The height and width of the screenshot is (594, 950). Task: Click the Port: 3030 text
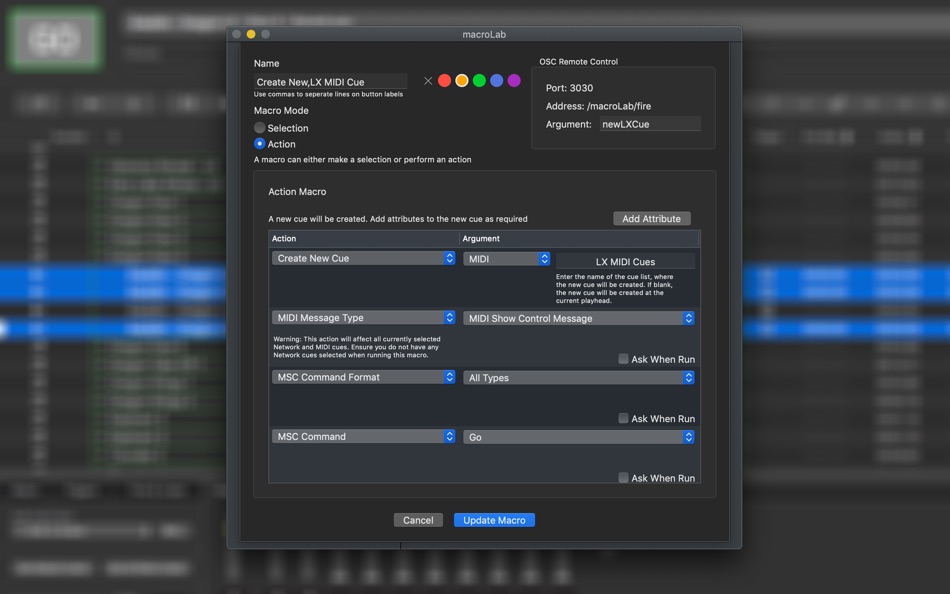570,88
